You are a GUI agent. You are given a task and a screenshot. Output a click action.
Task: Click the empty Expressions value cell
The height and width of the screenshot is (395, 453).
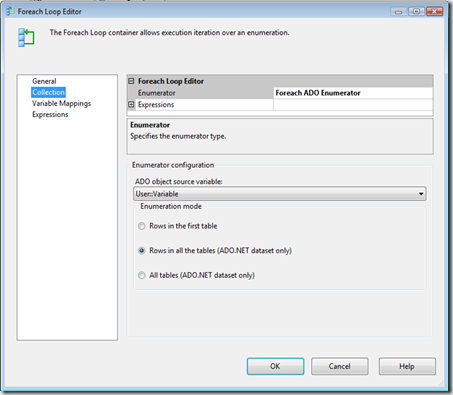pos(353,104)
